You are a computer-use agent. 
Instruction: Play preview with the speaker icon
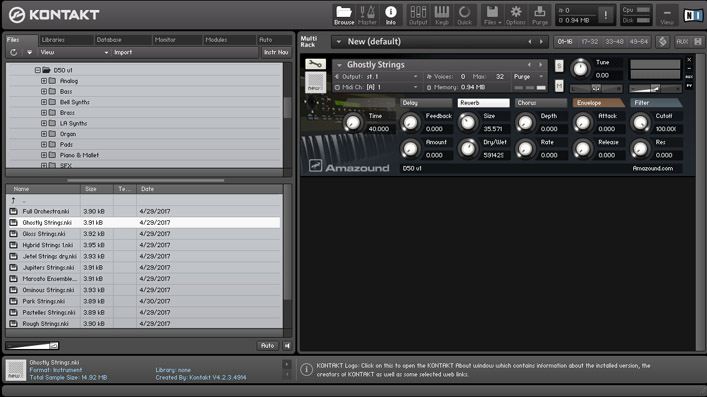coord(287,346)
